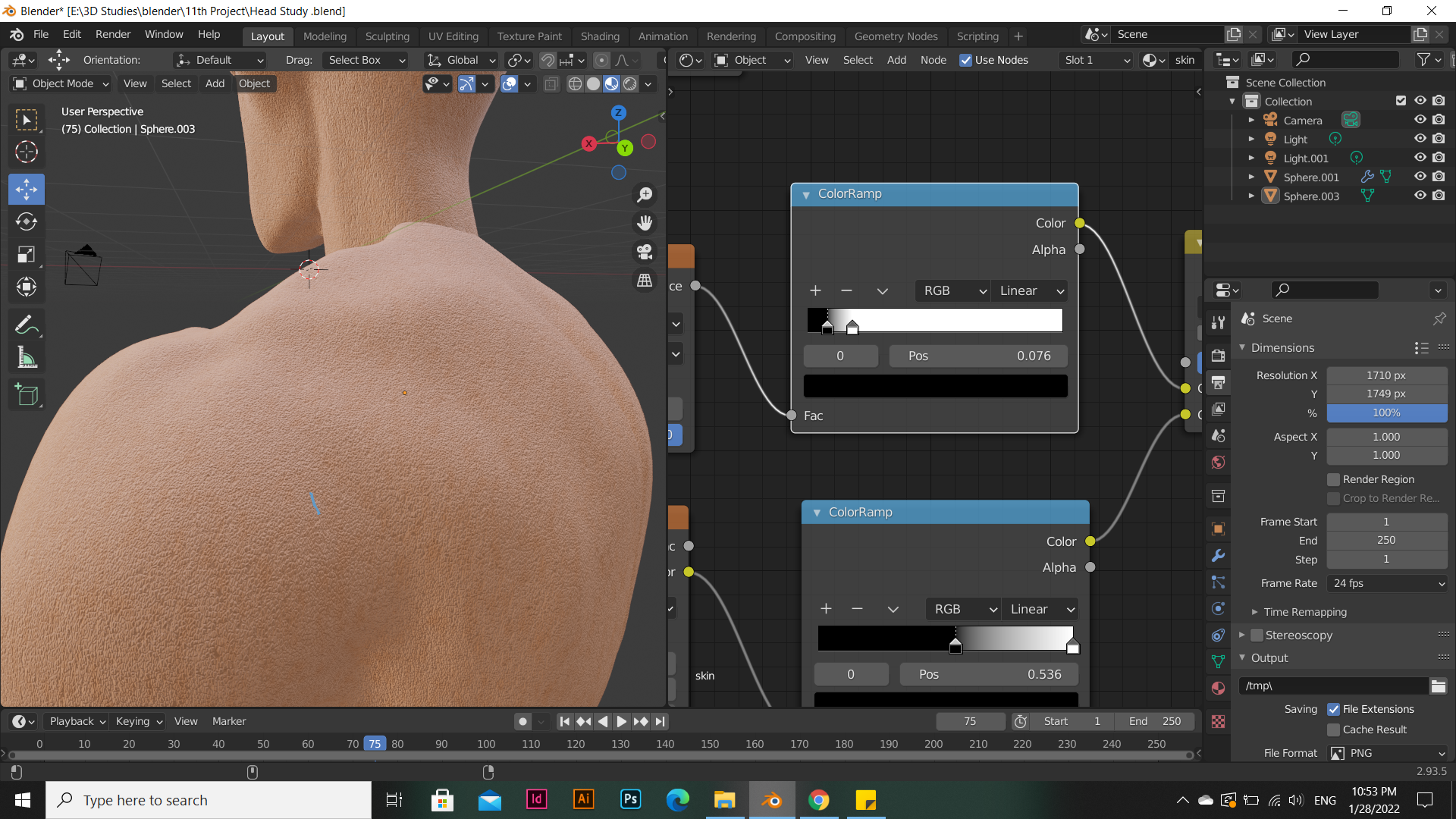
Task: Select the Scale tool
Action: point(27,254)
